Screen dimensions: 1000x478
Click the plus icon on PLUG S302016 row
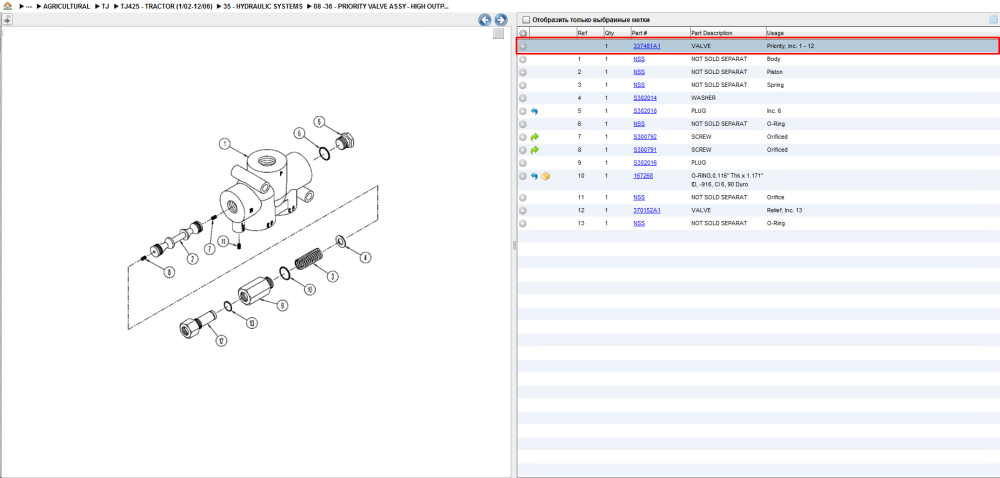pos(523,163)
